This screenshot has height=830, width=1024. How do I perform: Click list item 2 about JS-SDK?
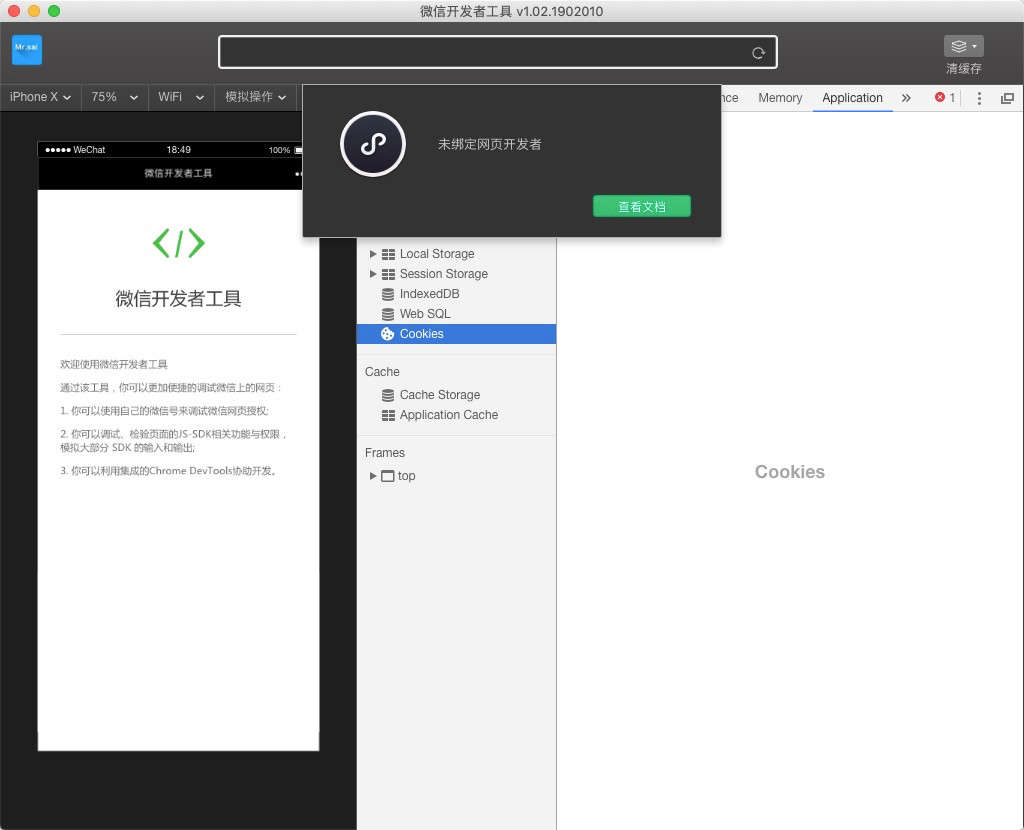click(174, 441)
